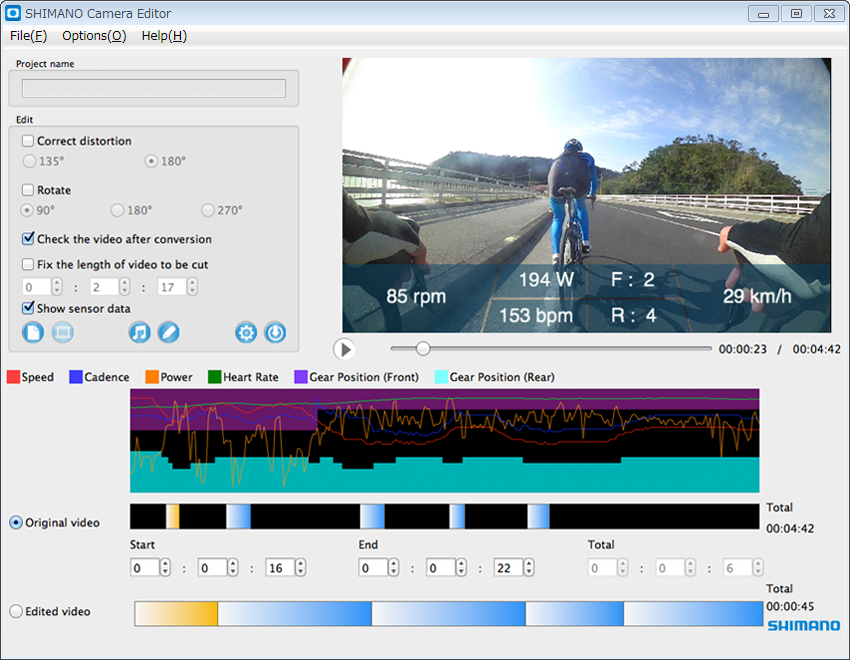850x660 pixels.
Task: Open the gear settings icon
Action: (x=246, y=332)
